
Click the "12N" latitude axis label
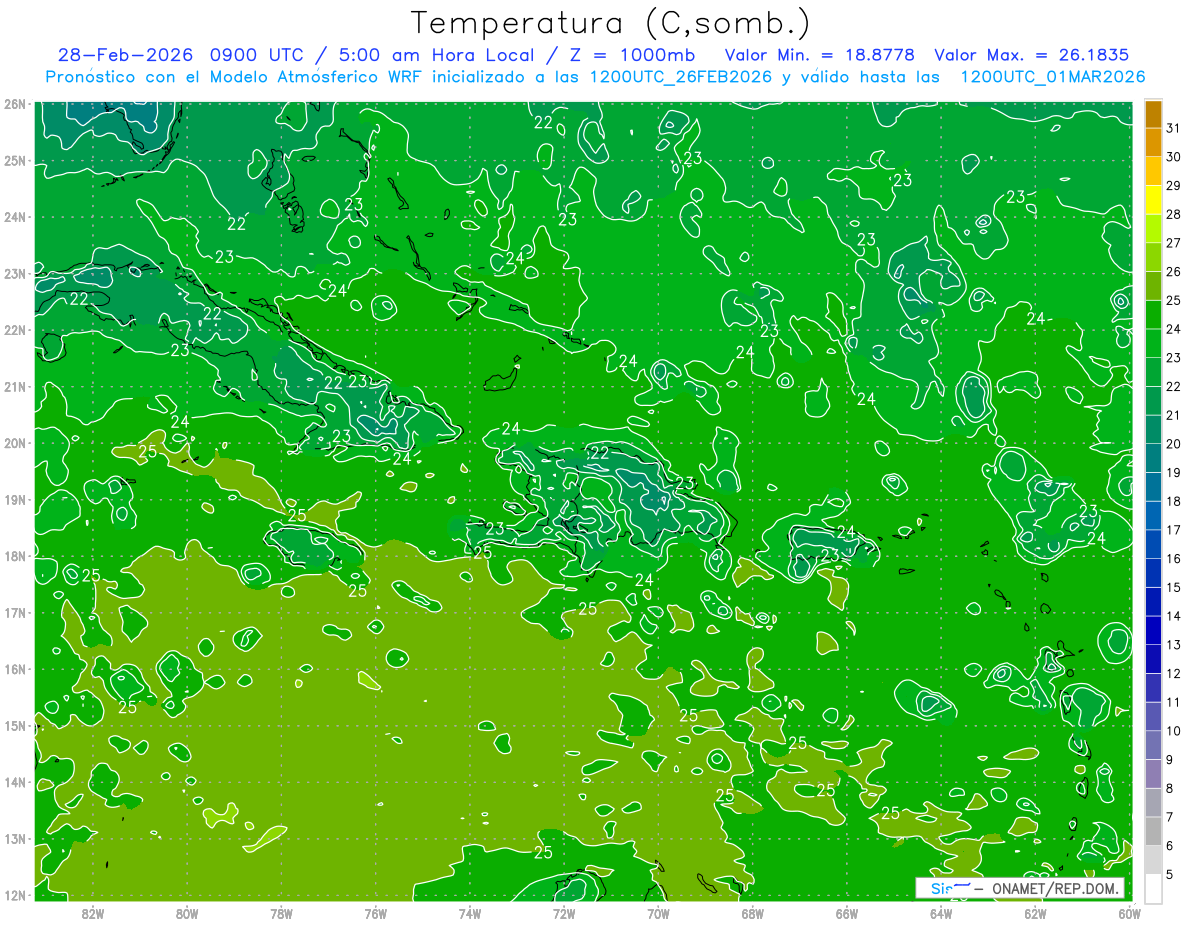15,895
